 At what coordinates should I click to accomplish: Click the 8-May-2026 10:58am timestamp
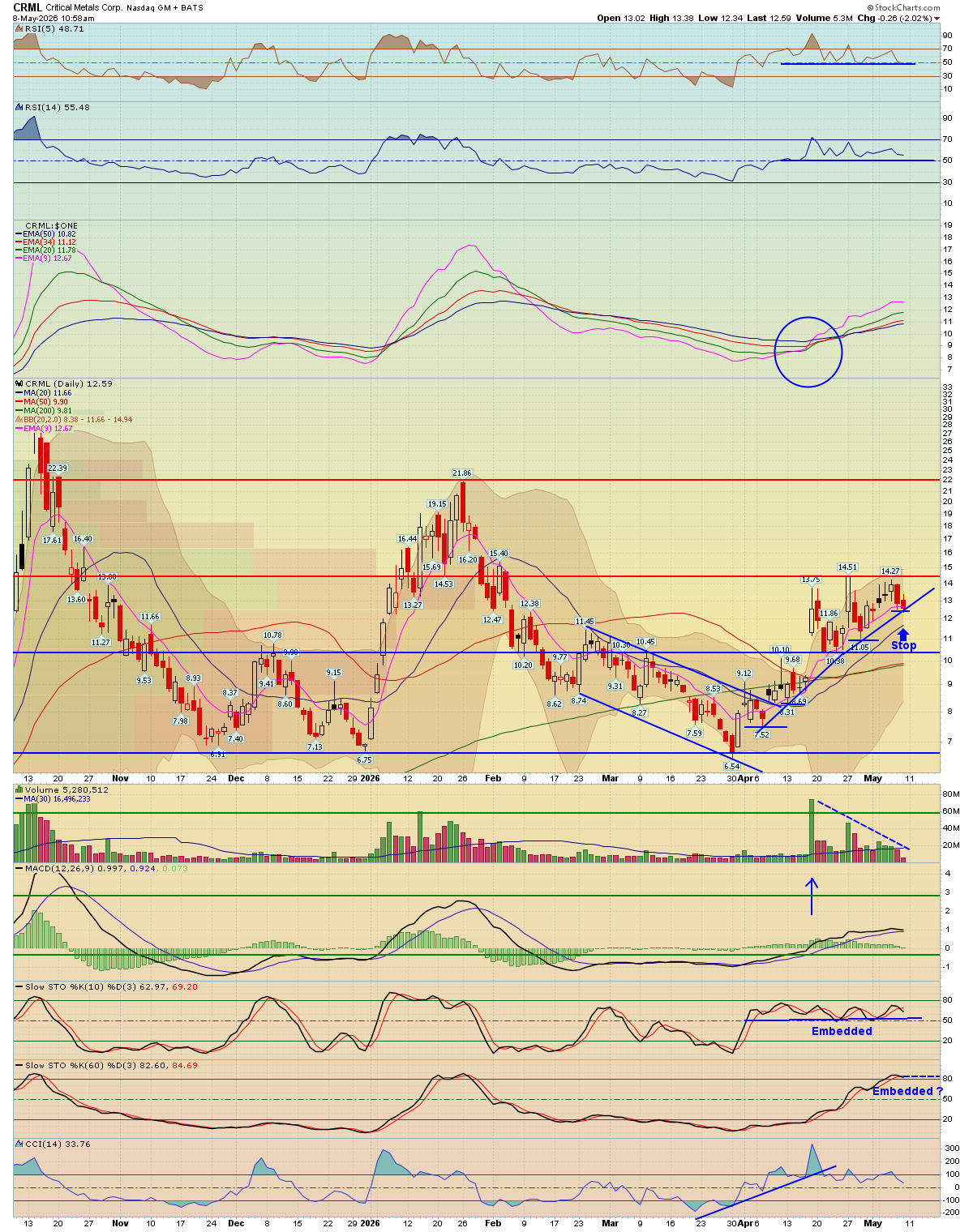54,18
